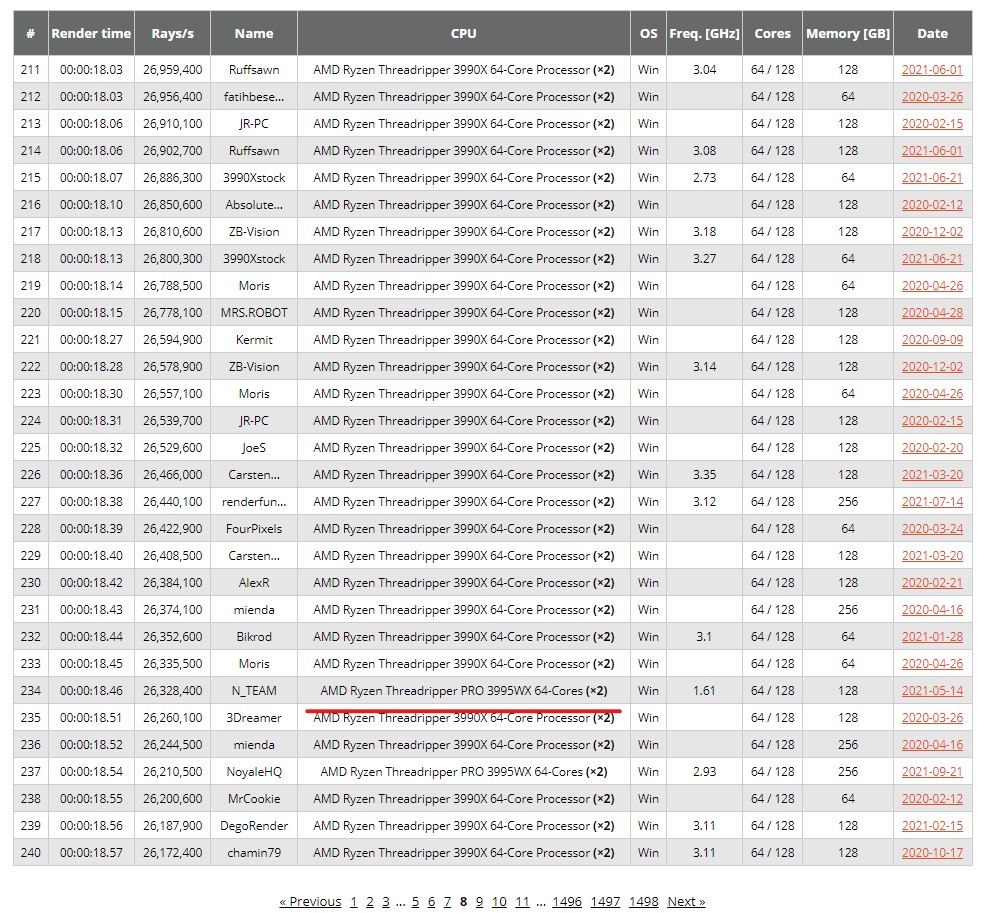
Task: Jump to page 5 in pagination
Action: (x=415, y=902)
